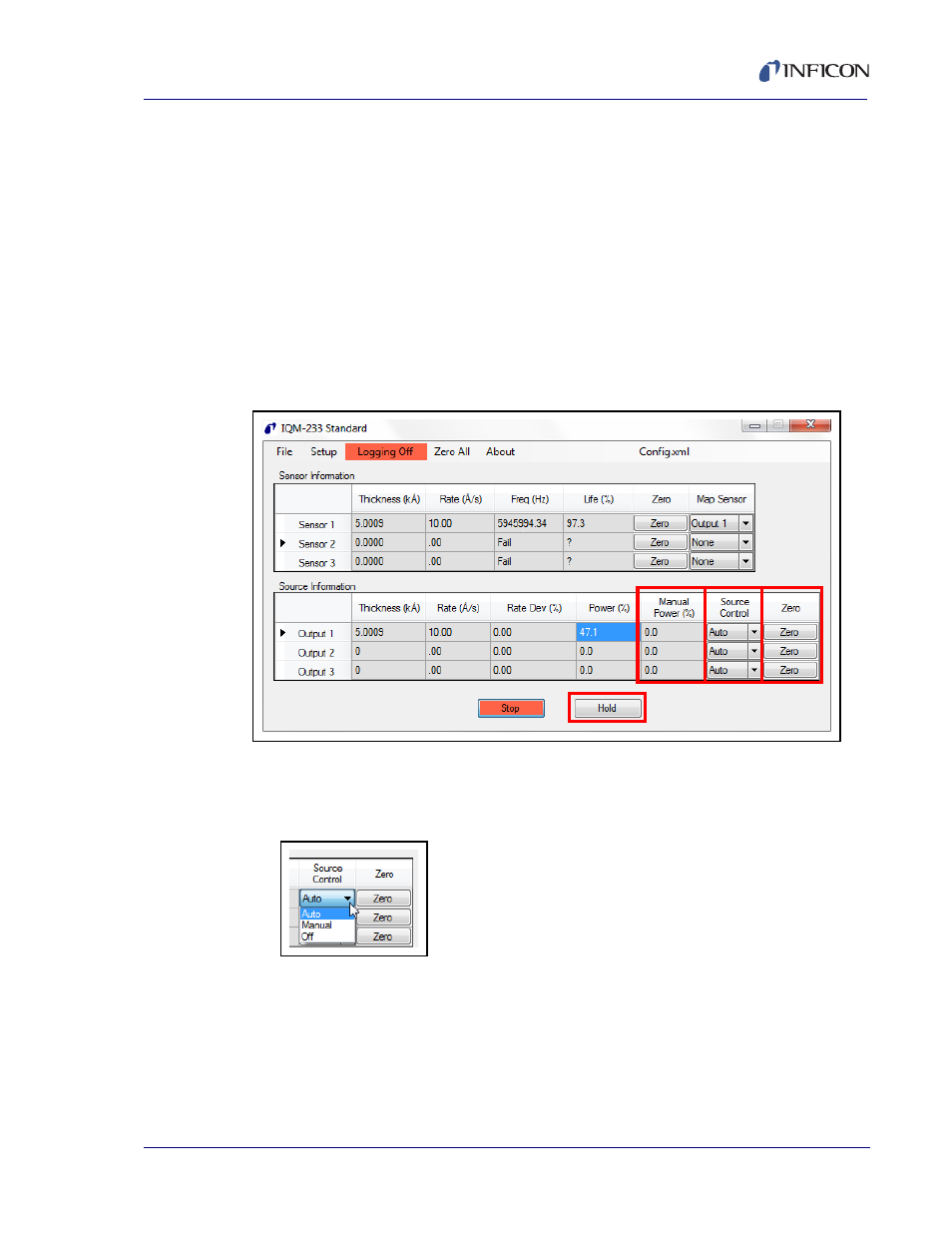Viewport: 952px width, 1233px height.
Task: Zero the Sensor 1 reading
Action: (660, 523)
